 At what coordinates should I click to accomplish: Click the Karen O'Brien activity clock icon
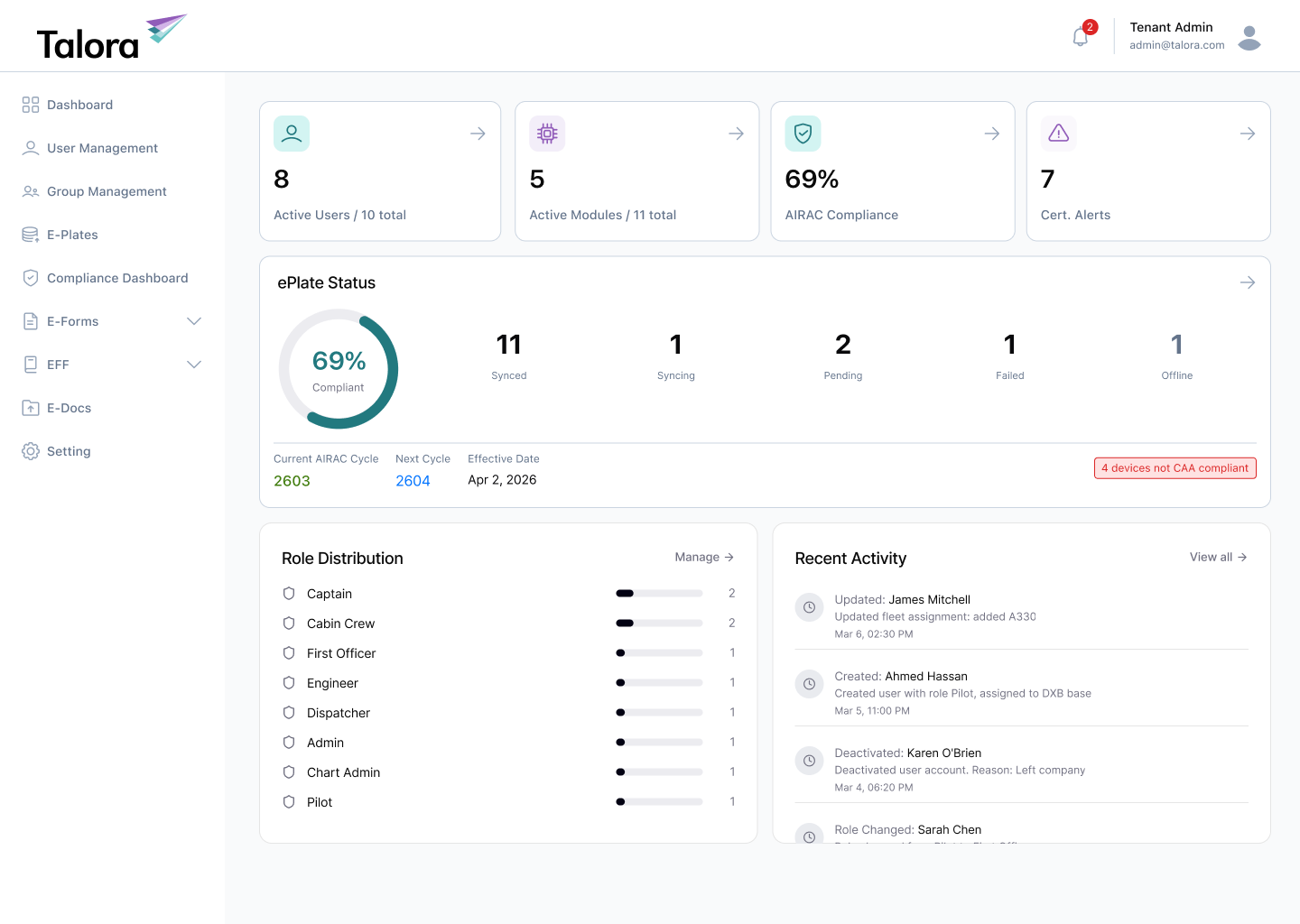pos(810,761)
